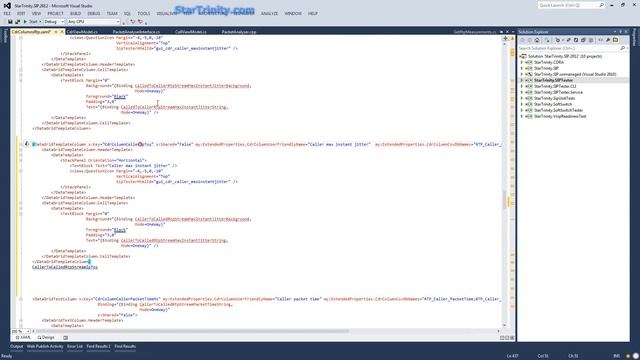
Task: Click the Visual Studio logo icon
Action: (x=7, y=6)
